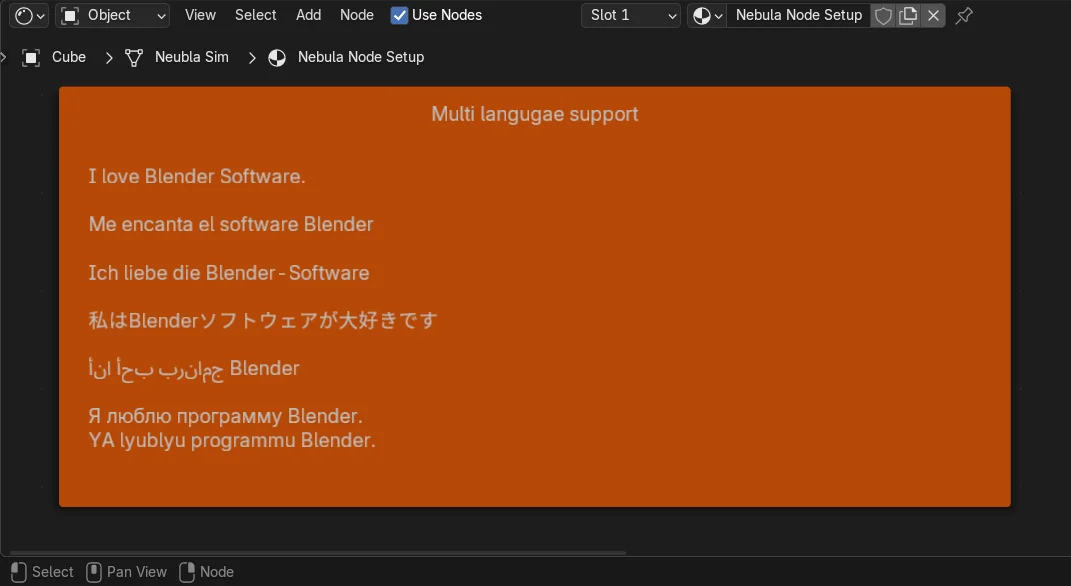Image resolution: width=1071 pixels, height=586 pixels.
Task: Open the Slot 1 material slot dropdown
Action: [x=630, y=15]
